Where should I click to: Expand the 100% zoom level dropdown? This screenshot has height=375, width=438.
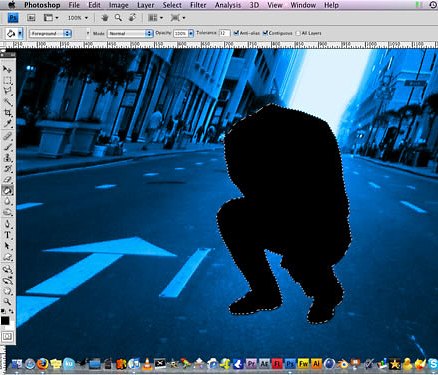pos(78,18)
